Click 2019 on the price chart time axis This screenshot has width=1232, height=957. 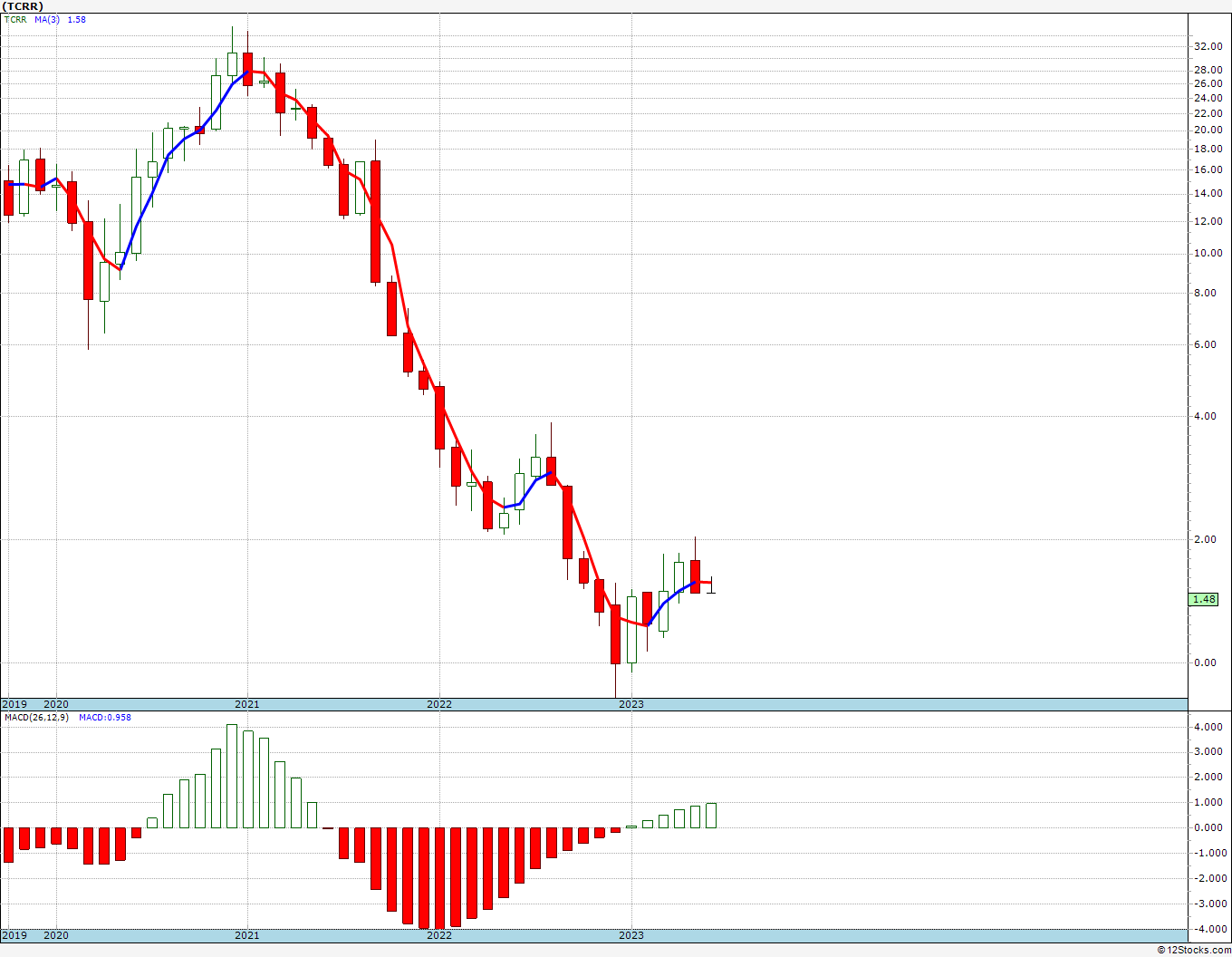(x=14, y=704)
